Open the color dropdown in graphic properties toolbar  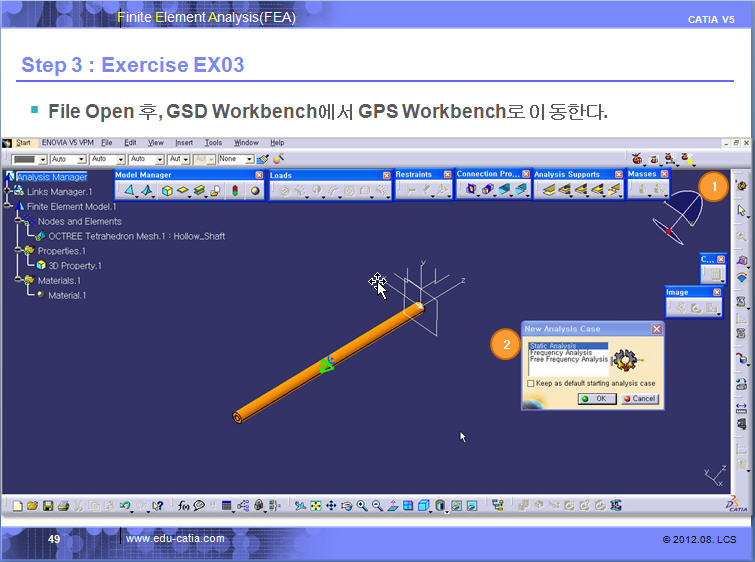click(42, 159)
